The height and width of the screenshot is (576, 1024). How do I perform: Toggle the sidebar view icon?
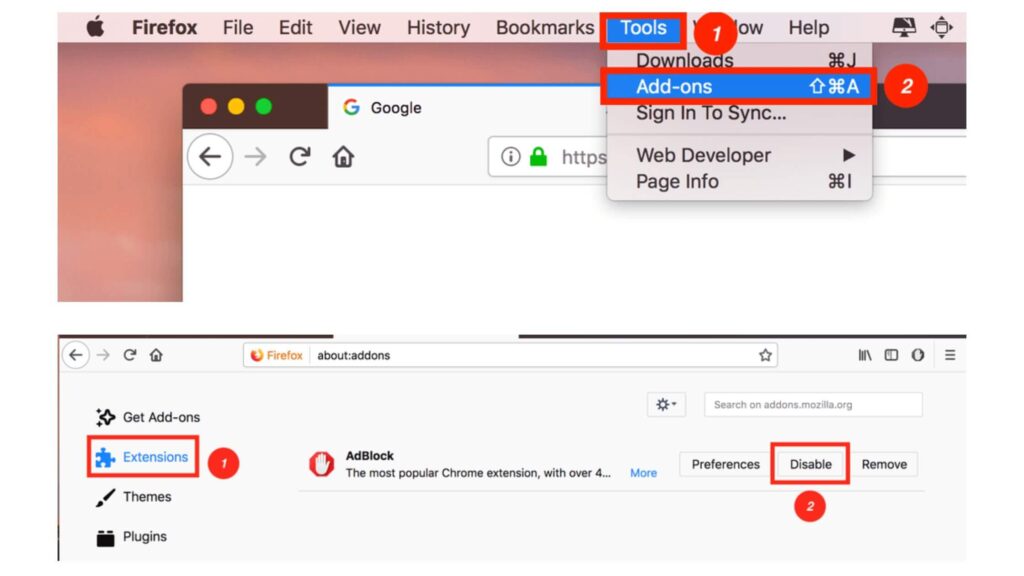click(890, 355)
